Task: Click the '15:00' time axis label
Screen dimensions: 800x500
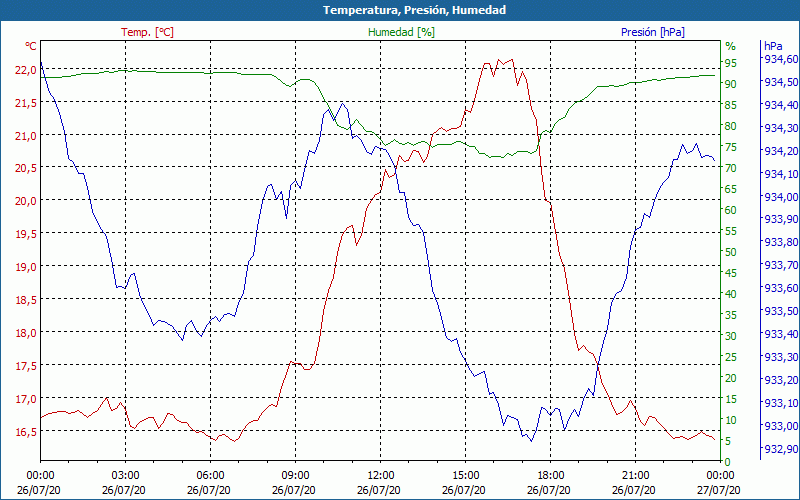Action: pyautogui.click(x=465, y=476)
